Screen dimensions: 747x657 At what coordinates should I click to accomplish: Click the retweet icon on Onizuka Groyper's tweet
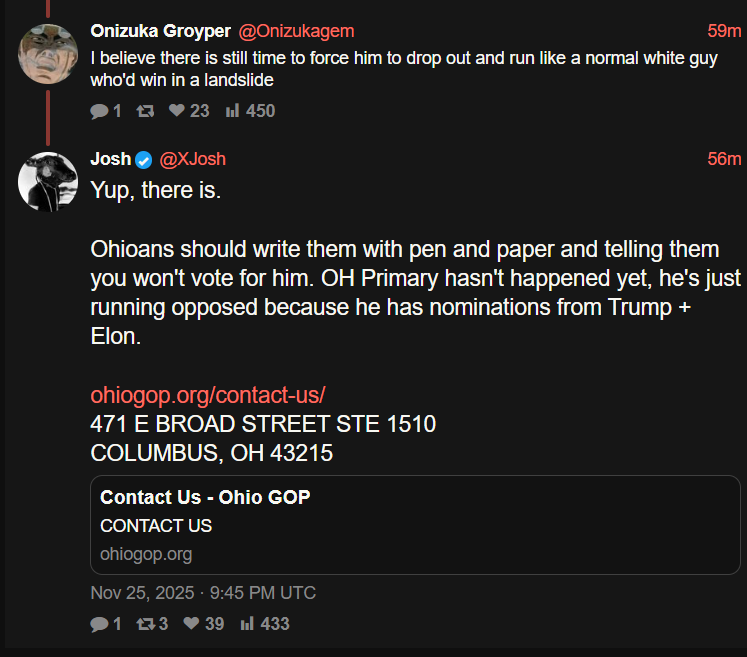(x=145, y=111)
